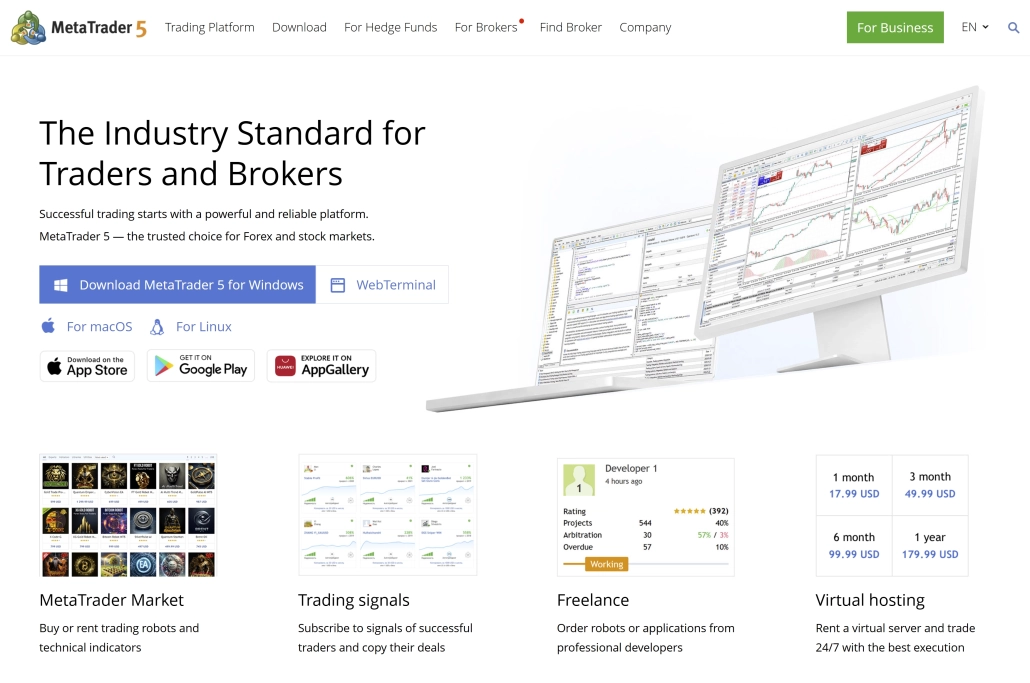Image resolution: width=1030 pixels, height=683 pixels.
Task: Open the MetaTrader Market heading link
Action: point(112,600)
